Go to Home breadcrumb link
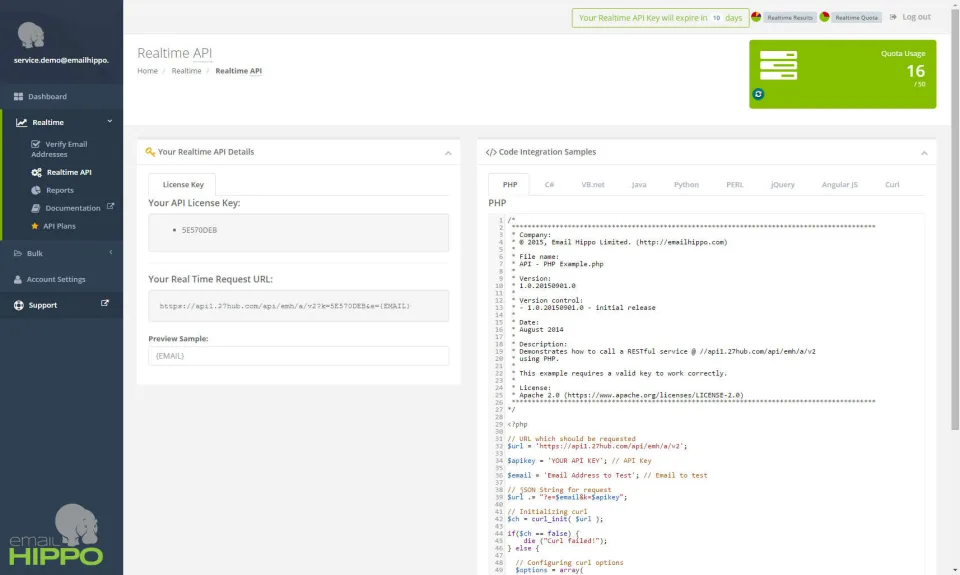Screen dimensions: 960x575 (148, 71)
